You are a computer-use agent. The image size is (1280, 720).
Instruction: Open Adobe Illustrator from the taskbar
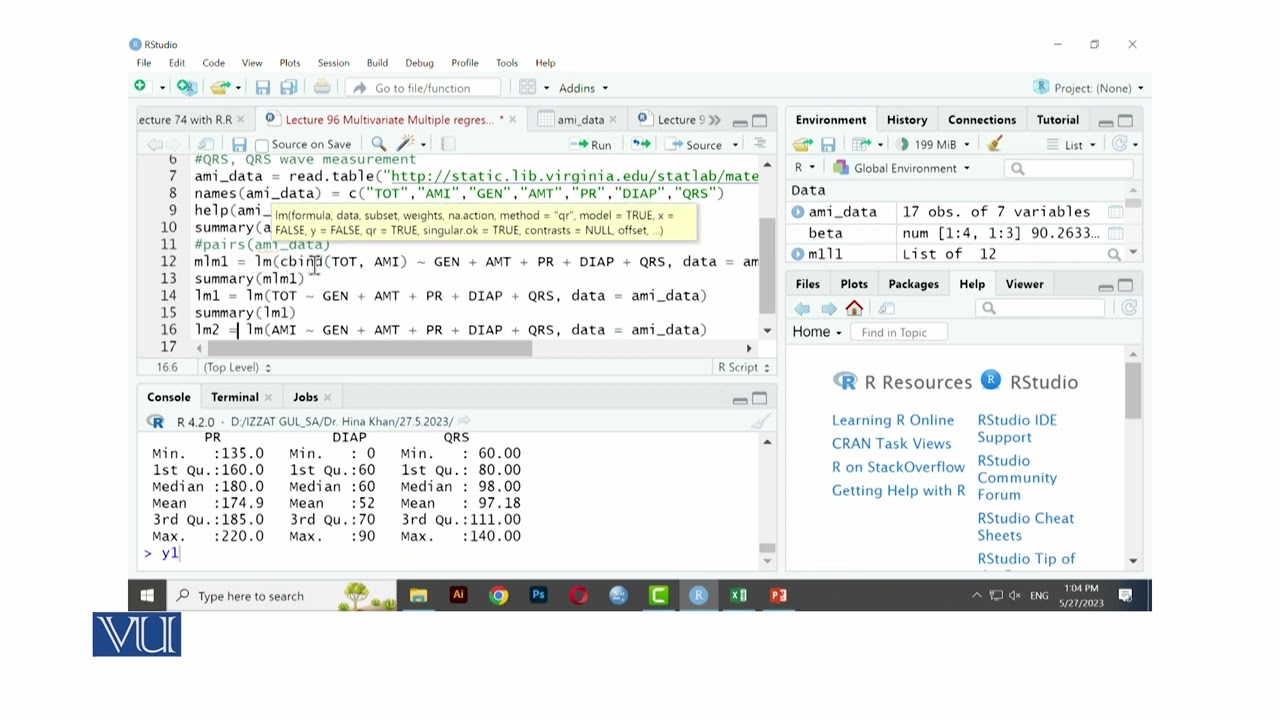click(458, 595)
